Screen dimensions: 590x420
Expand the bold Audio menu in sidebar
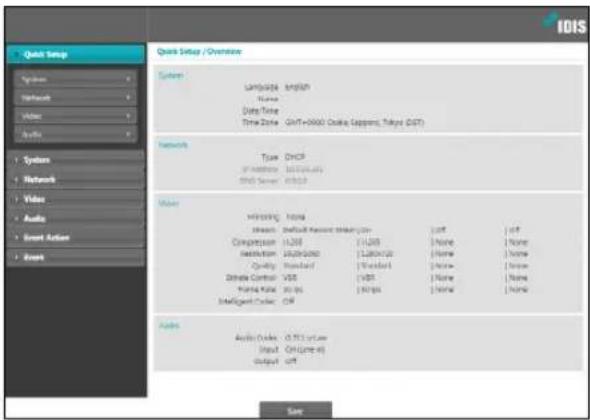coord(76,219)
